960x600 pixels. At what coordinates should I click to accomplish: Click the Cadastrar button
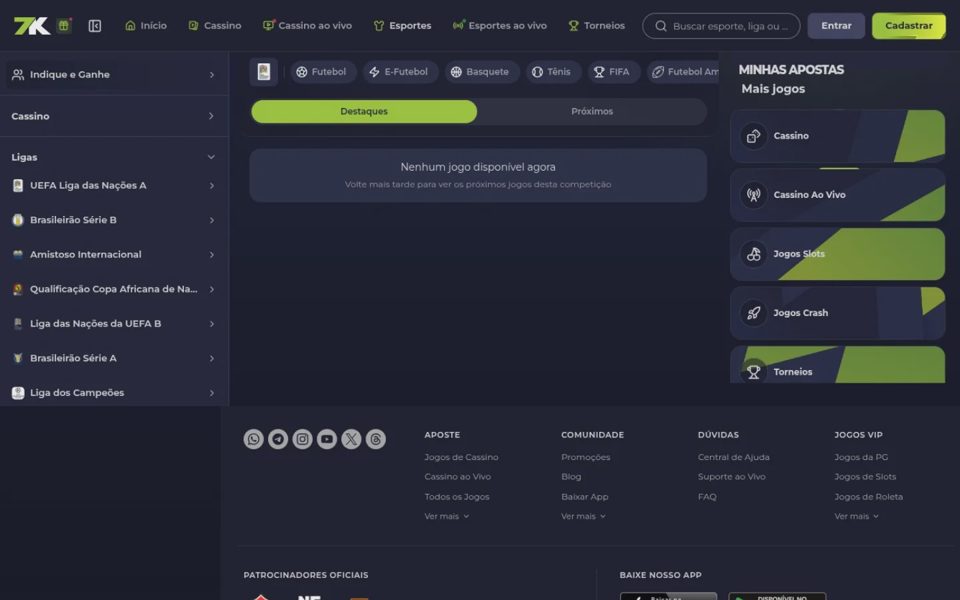(909, 26)
